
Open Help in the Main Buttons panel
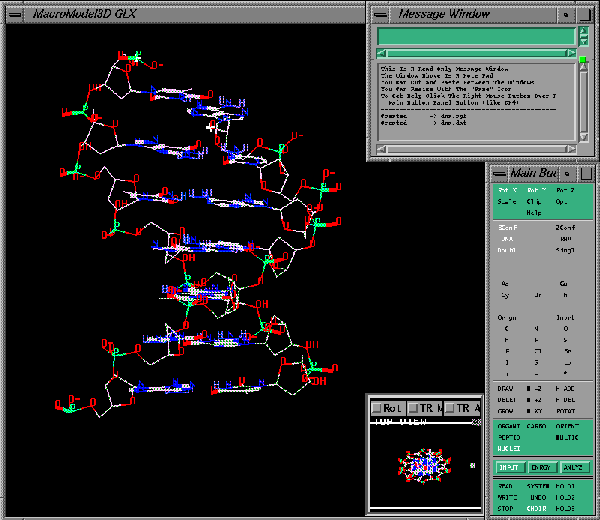click(x=534, y=213)
